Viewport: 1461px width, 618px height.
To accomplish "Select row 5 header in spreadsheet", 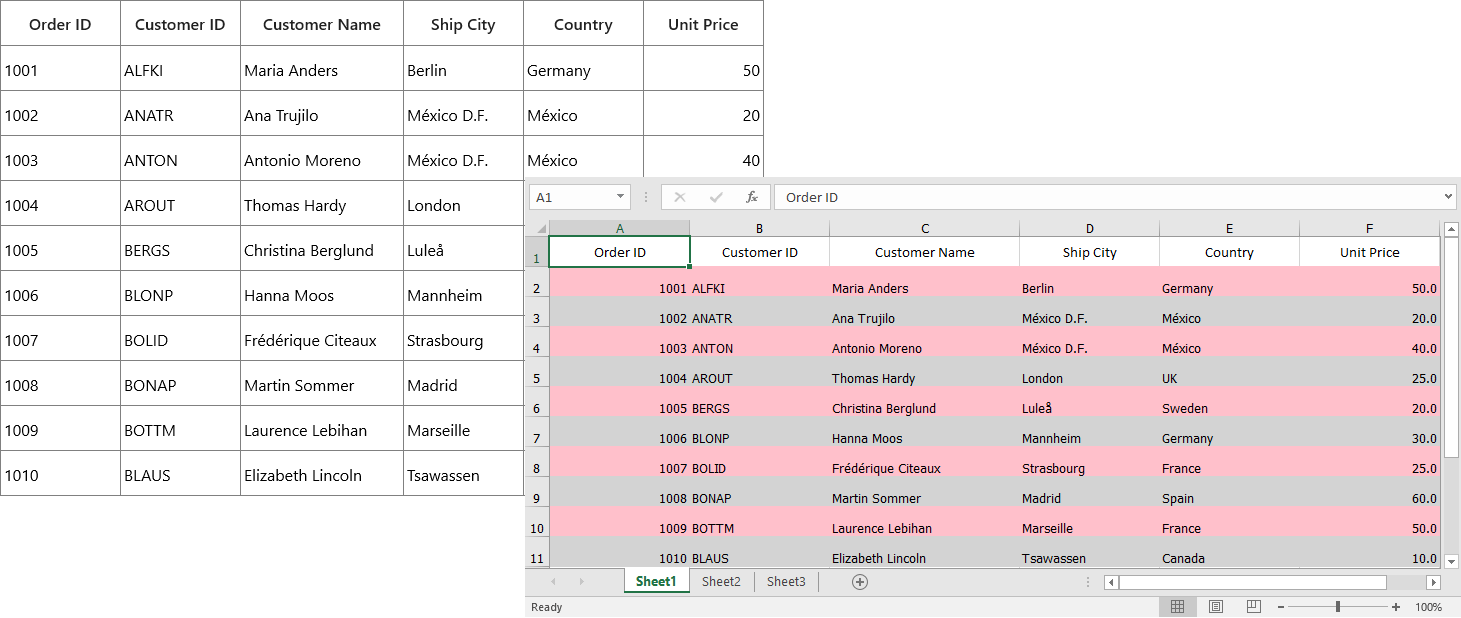I will click(537, 372).
